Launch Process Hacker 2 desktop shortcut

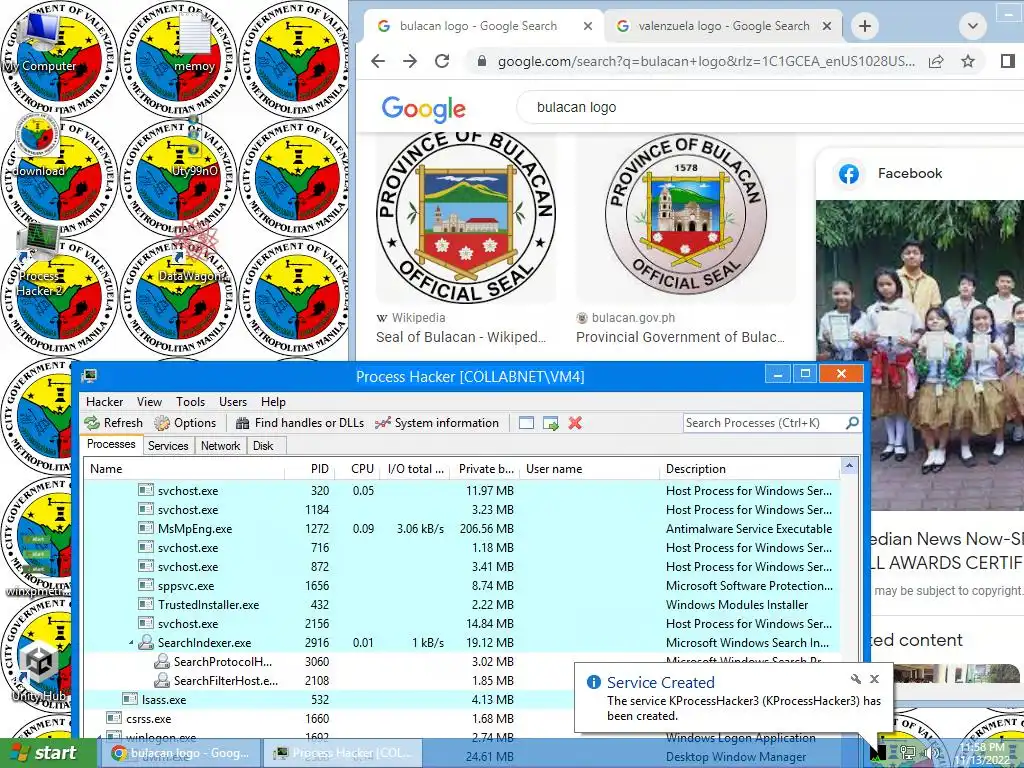(x=39, y=261)
